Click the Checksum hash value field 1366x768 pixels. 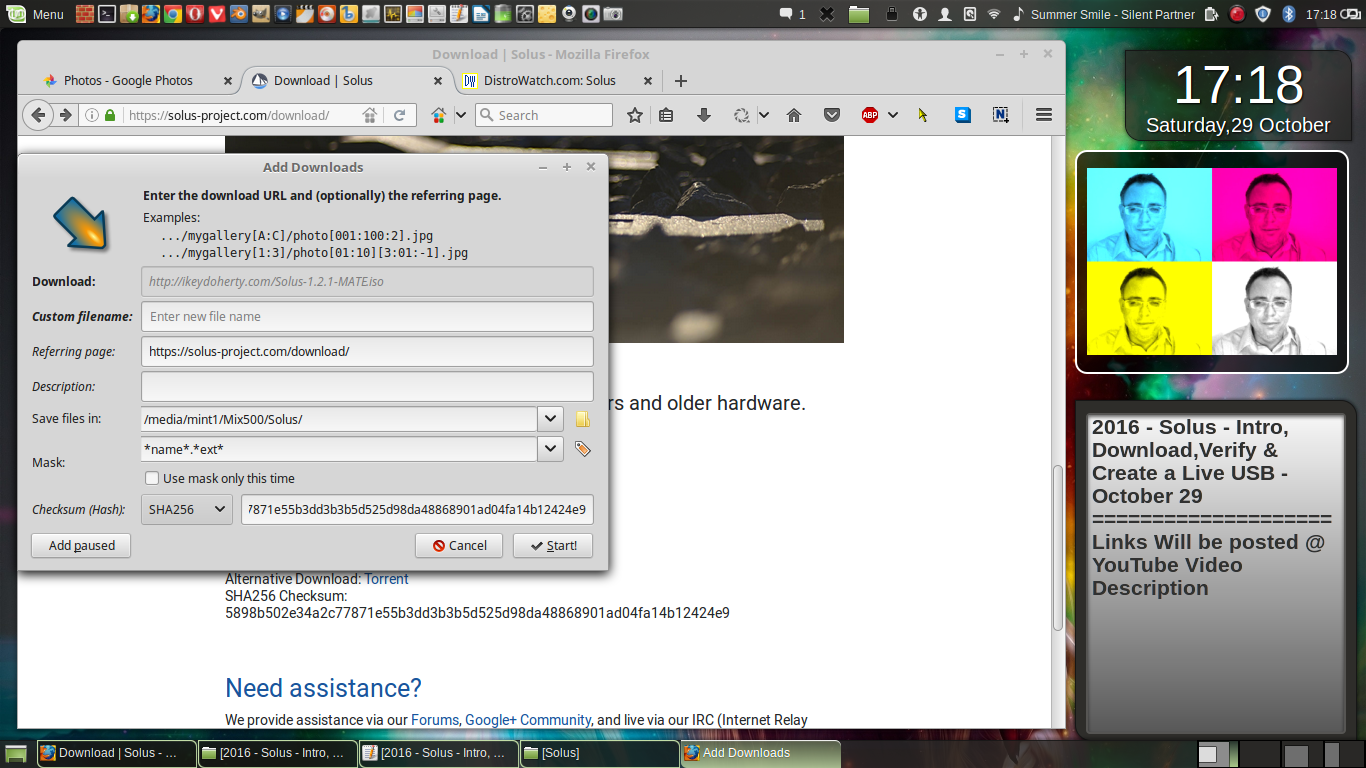417,509
